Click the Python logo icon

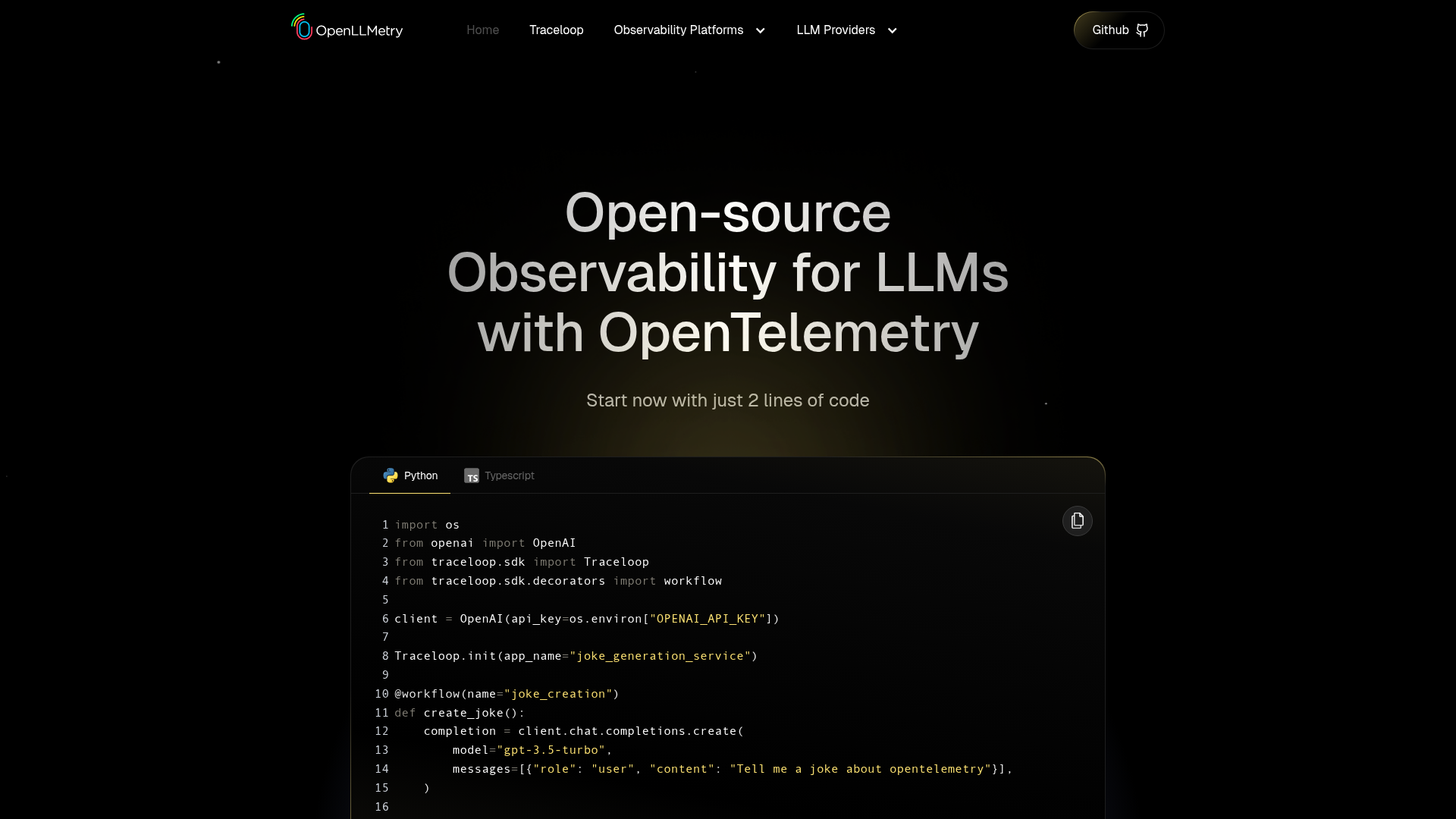(x=391, y=475)
